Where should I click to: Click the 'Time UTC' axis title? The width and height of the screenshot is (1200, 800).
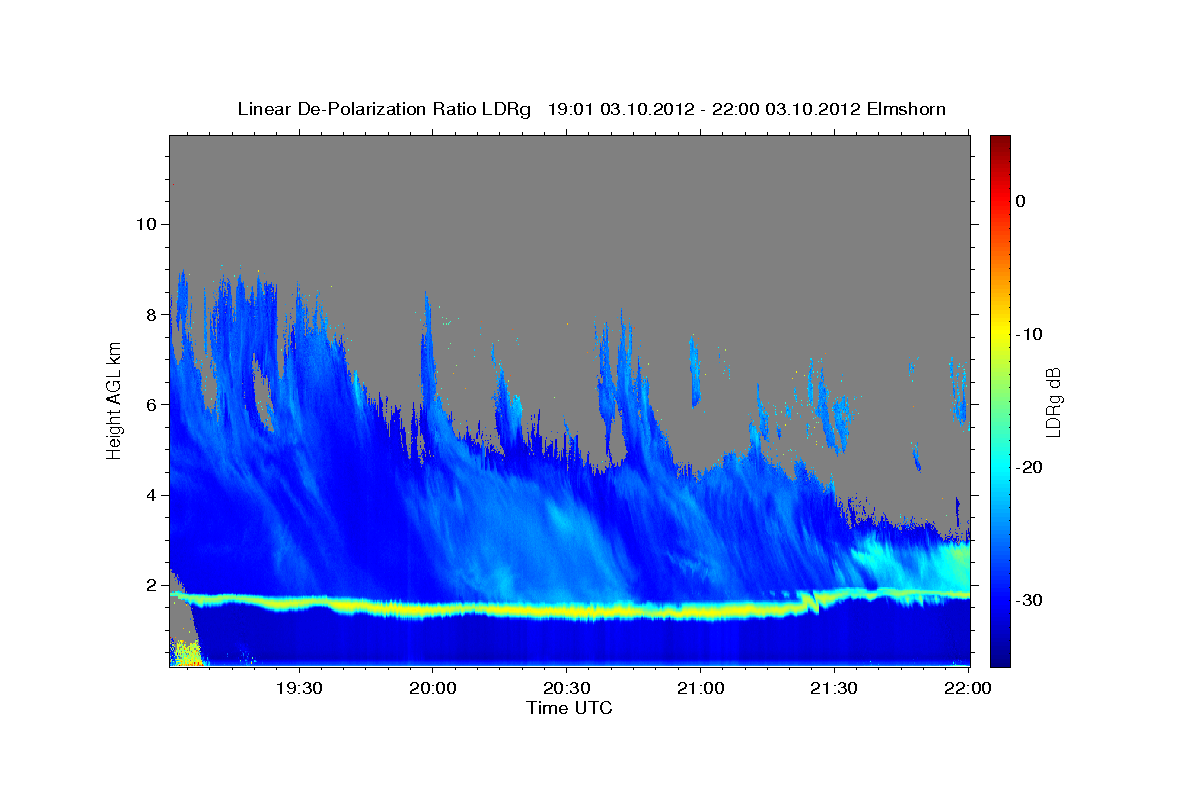569,708
